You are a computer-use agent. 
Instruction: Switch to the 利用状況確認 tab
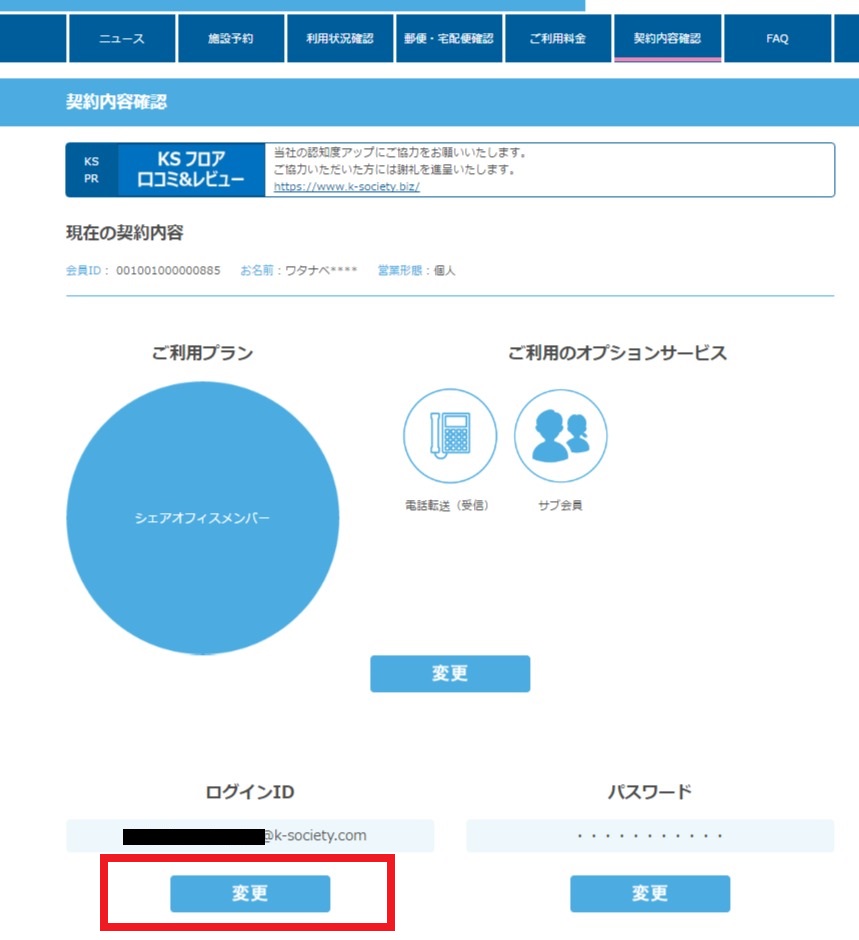tap(340, 39)
